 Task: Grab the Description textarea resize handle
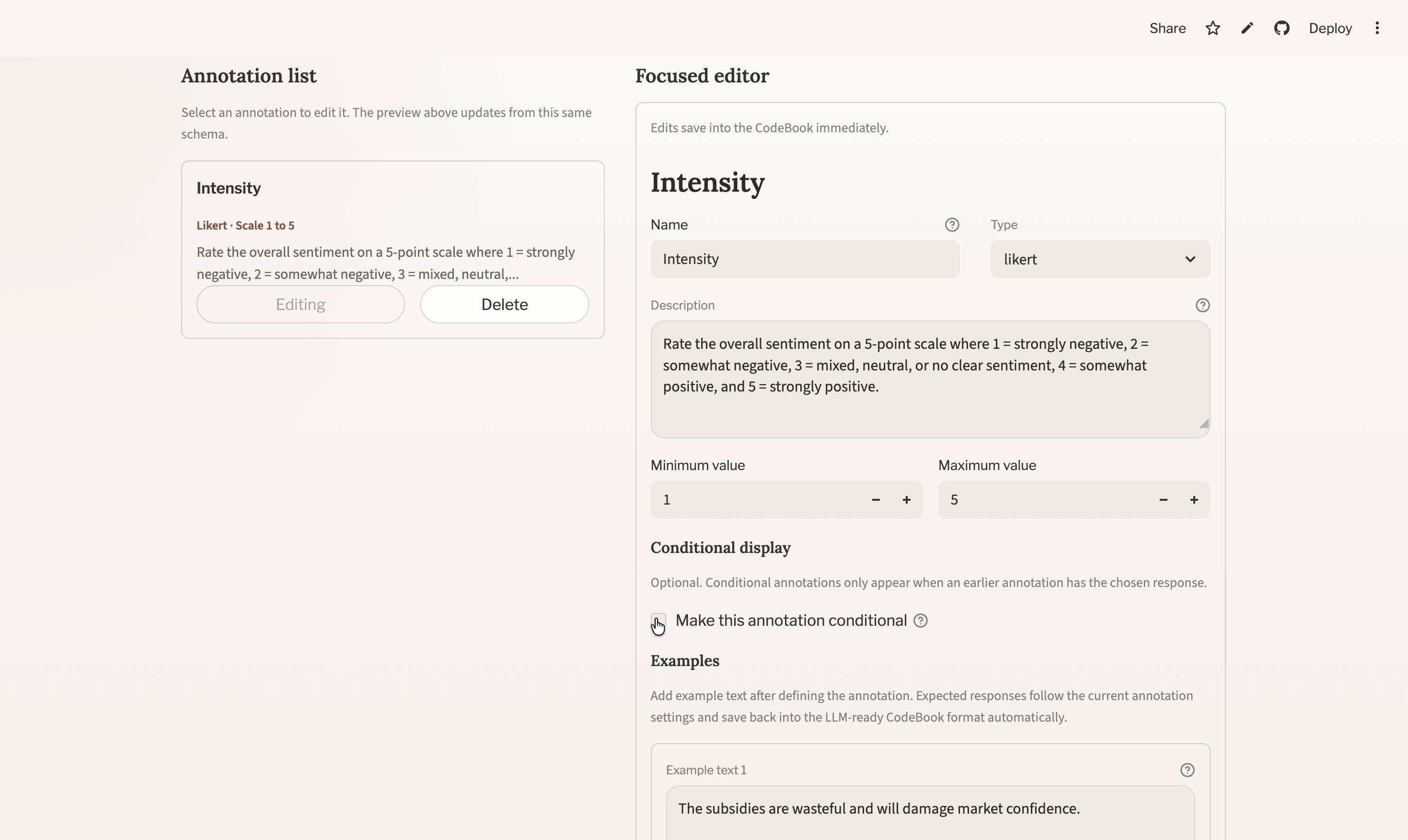(1204, 424)
